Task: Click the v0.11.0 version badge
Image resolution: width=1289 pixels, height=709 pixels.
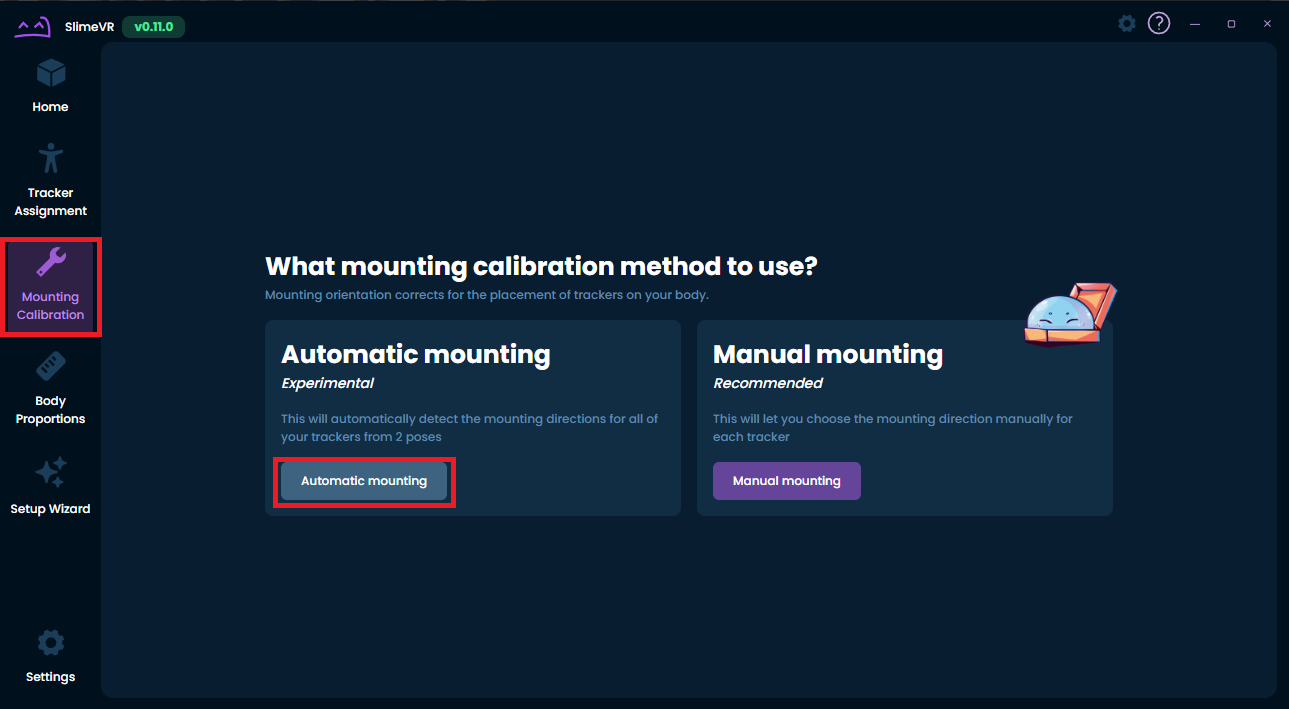Action: [x=153, y=27]
